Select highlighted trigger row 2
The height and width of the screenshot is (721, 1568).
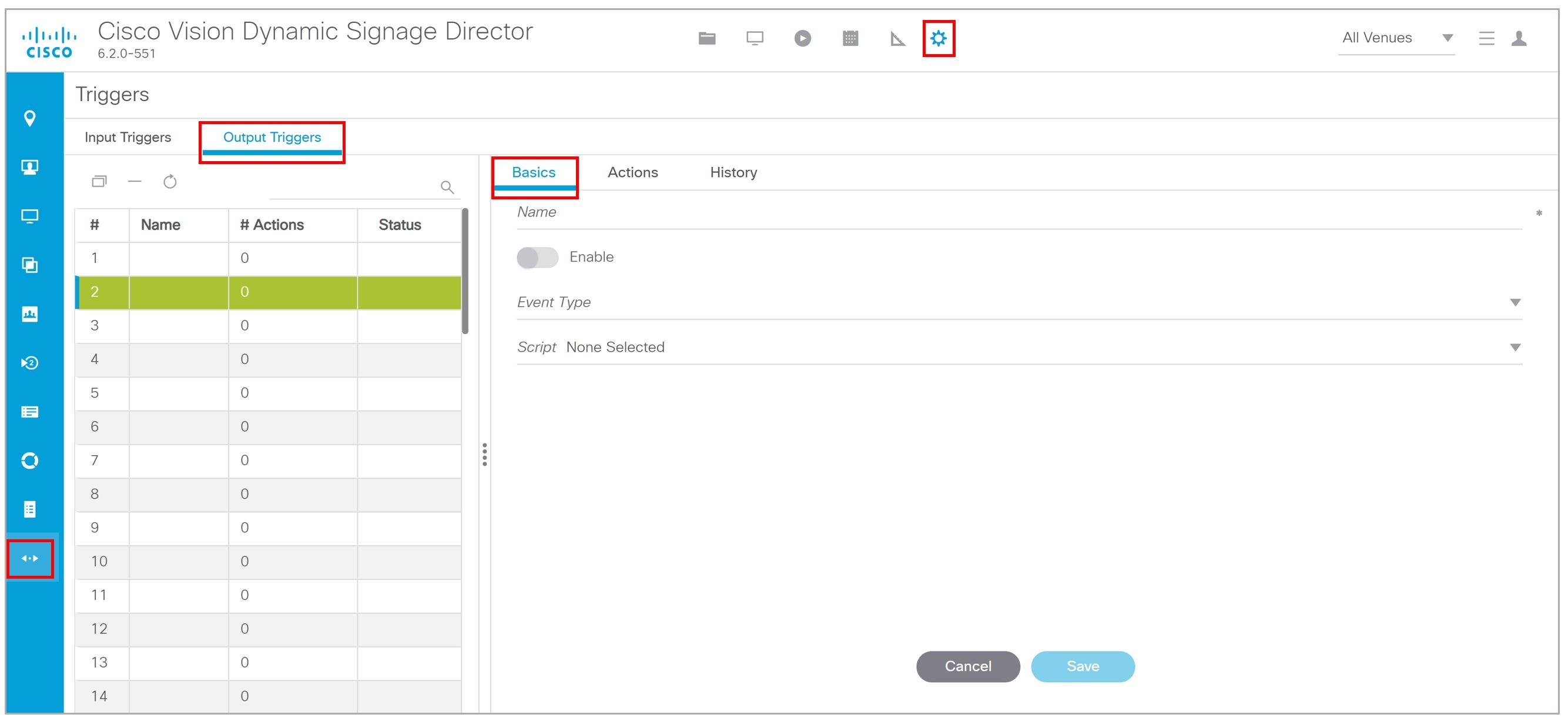tap(268, 292)
